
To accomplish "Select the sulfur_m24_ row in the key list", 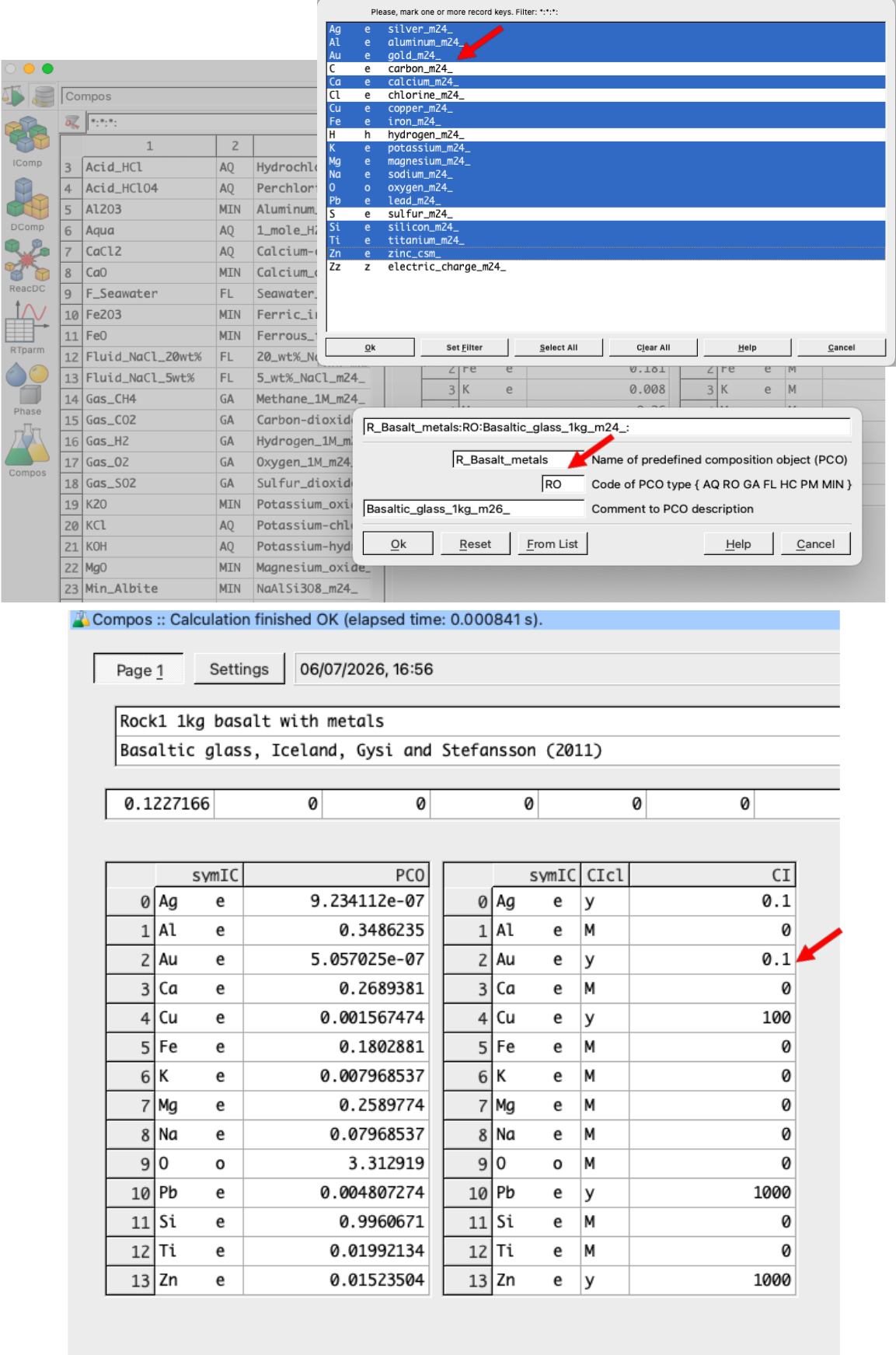I will 605,214.
